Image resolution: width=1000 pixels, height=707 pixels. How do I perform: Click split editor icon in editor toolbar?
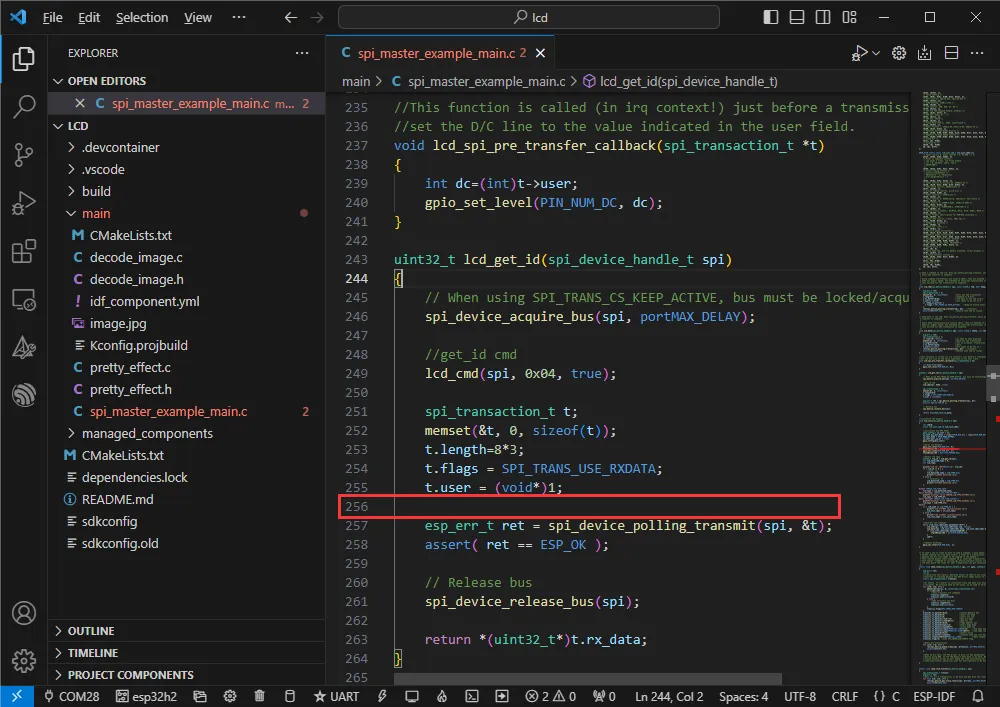[x=951, y=53]
